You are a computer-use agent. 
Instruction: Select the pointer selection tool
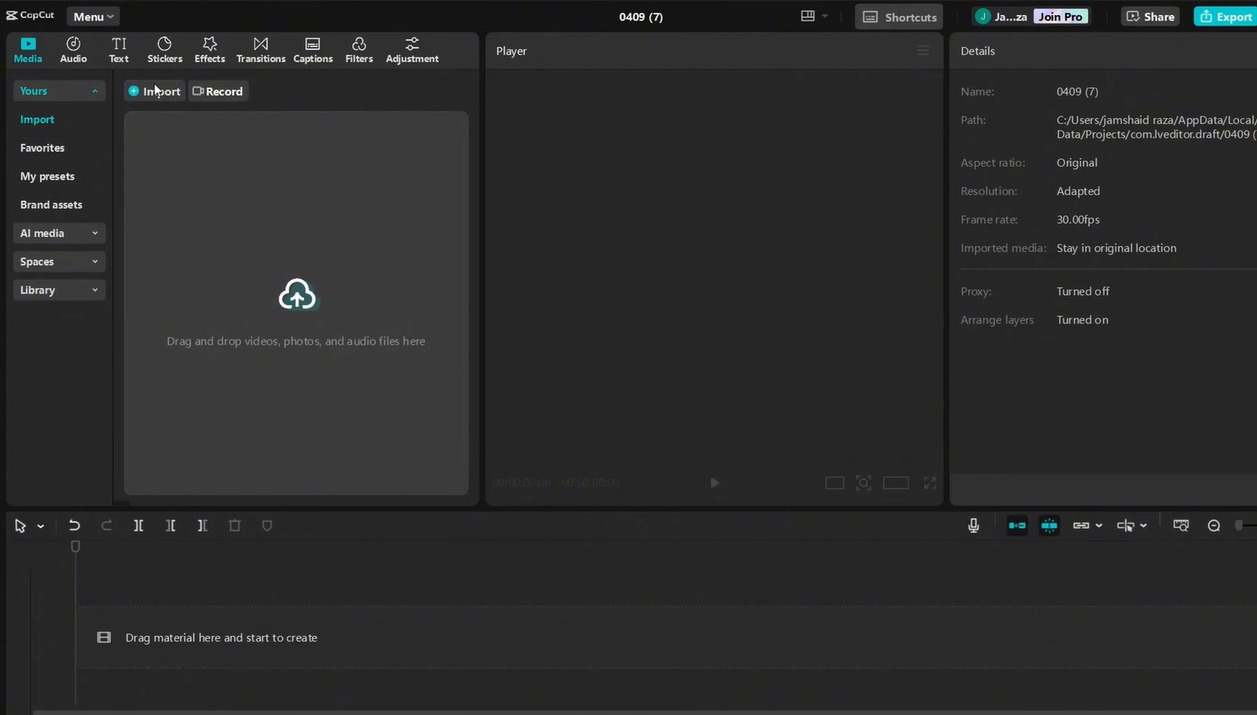pos(20,526)
